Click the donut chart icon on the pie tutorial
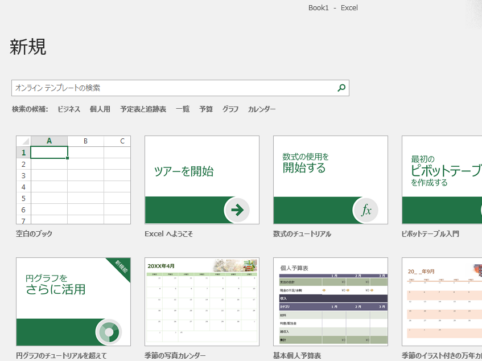Viewport: 482px width, 361px height. (x=108, y=332)
